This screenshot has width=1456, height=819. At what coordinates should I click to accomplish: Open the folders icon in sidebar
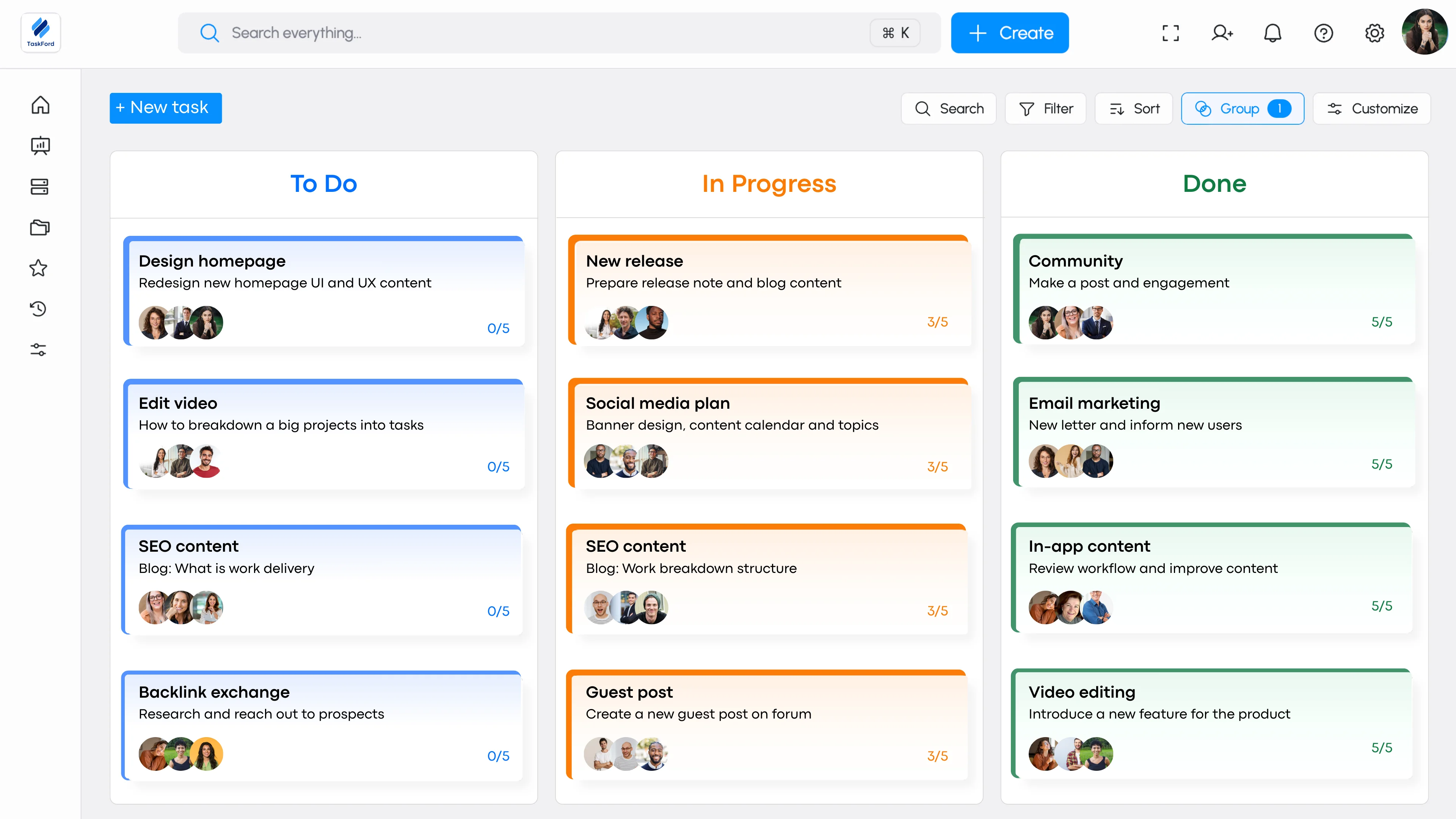[39, 227]
